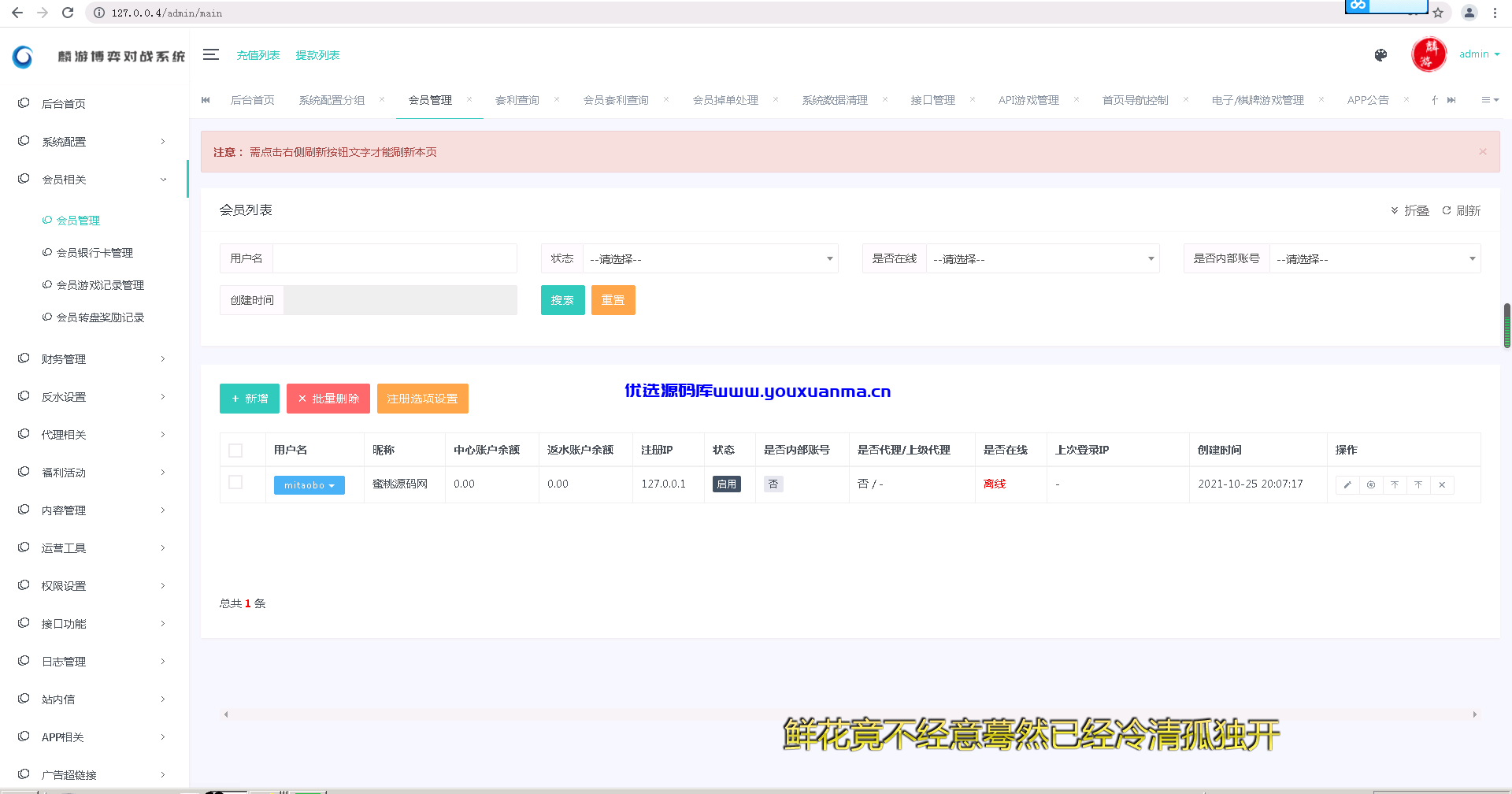Open the 状态 dropdown

[710, 258]
